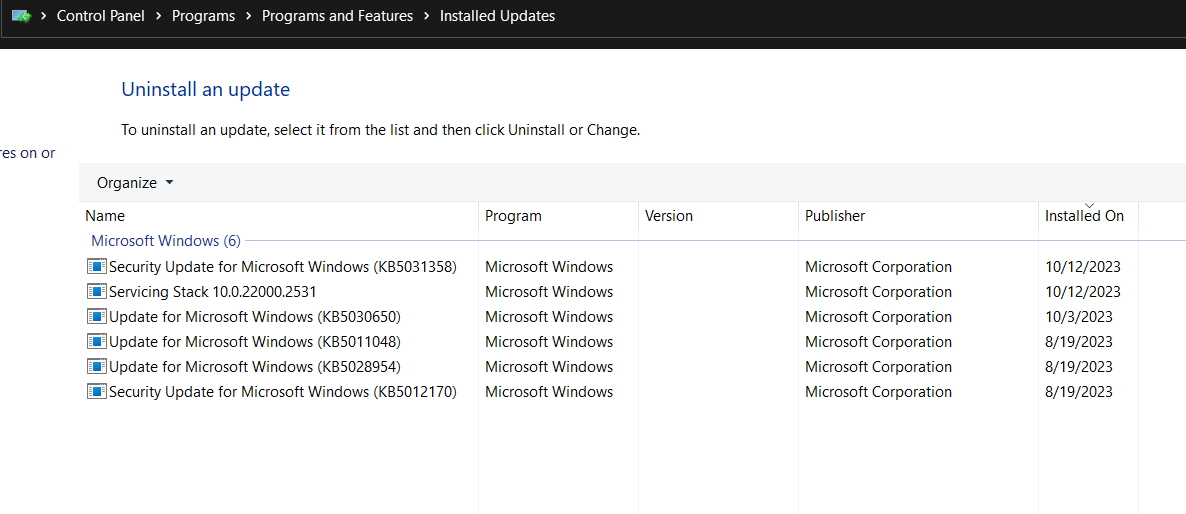Open the Organize dropdown menu
This screenshot has width=1186, height=514.
click(x=135, y=183)
